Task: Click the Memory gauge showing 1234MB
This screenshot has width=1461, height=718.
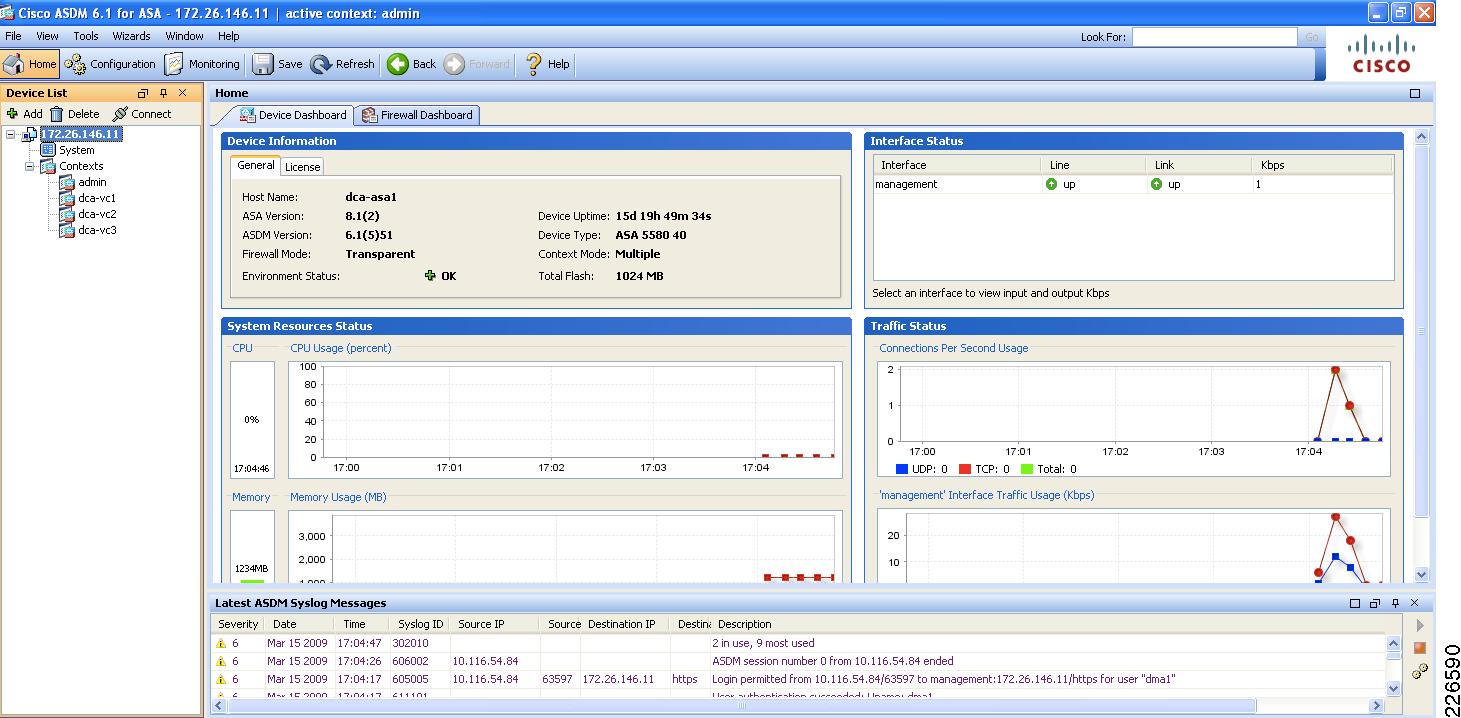Action: [x=252, y=547]
